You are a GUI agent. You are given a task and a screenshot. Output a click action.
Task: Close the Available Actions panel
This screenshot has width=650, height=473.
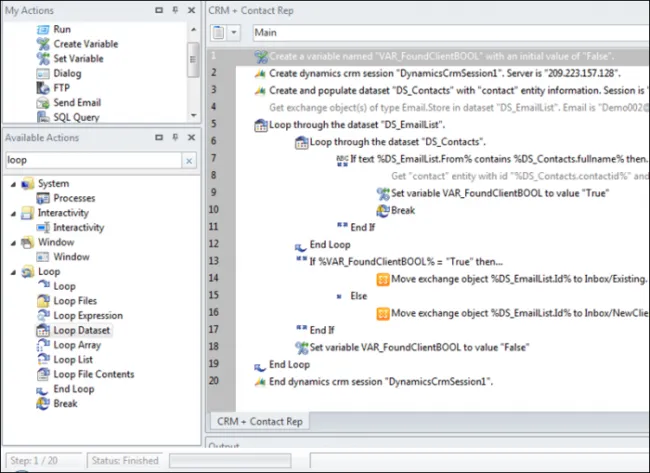coord(191,137)
